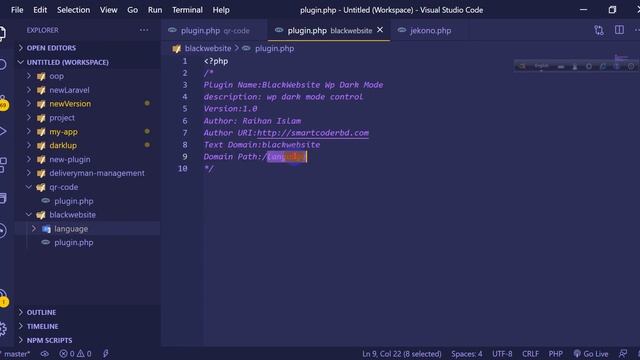640x360 pixels.
Task: Click the Text Domain:blackwebsite line
Action: (262, 145)
